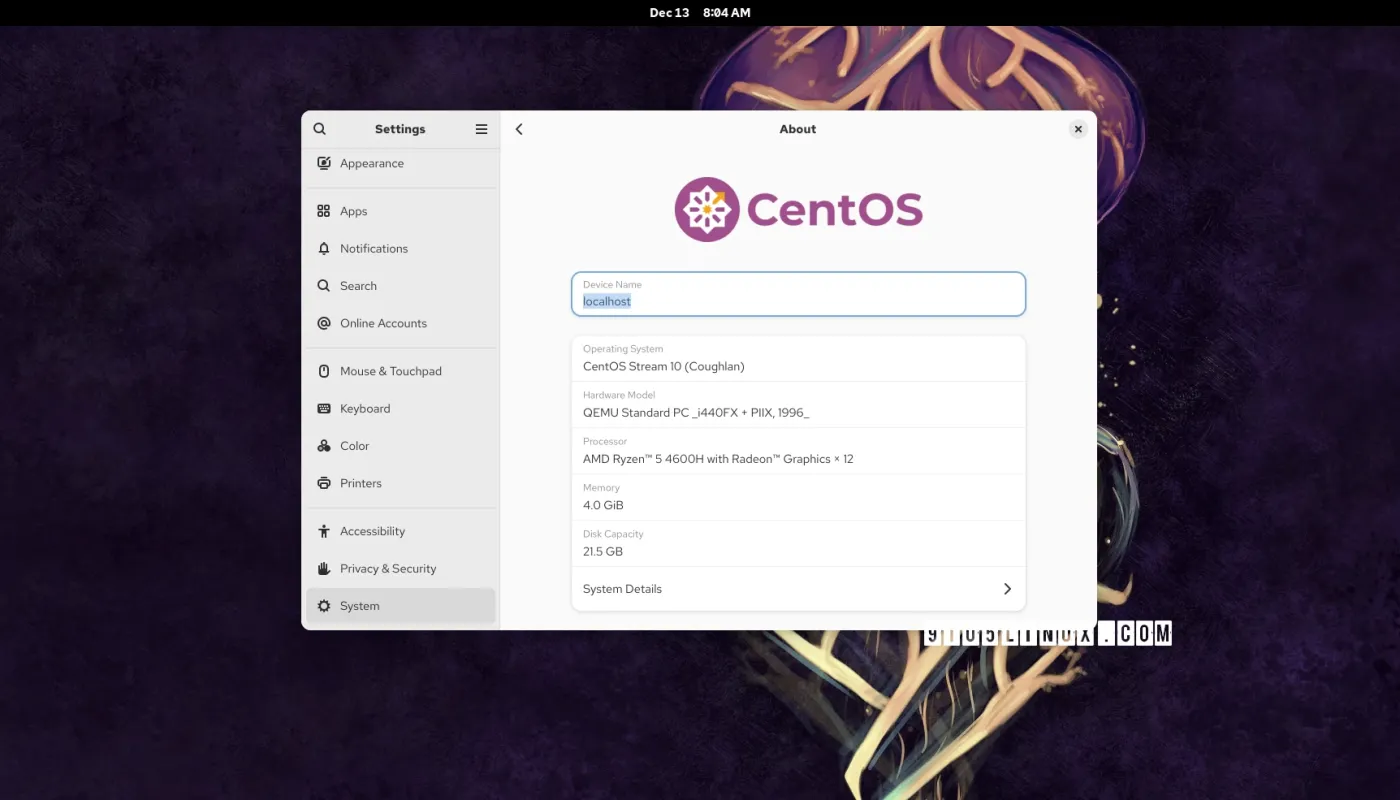The height and width of the screenshot is (800, 1400).
Task: Click the Disk Capacity 21.5 GB row
Action: (x=798, y=543)
